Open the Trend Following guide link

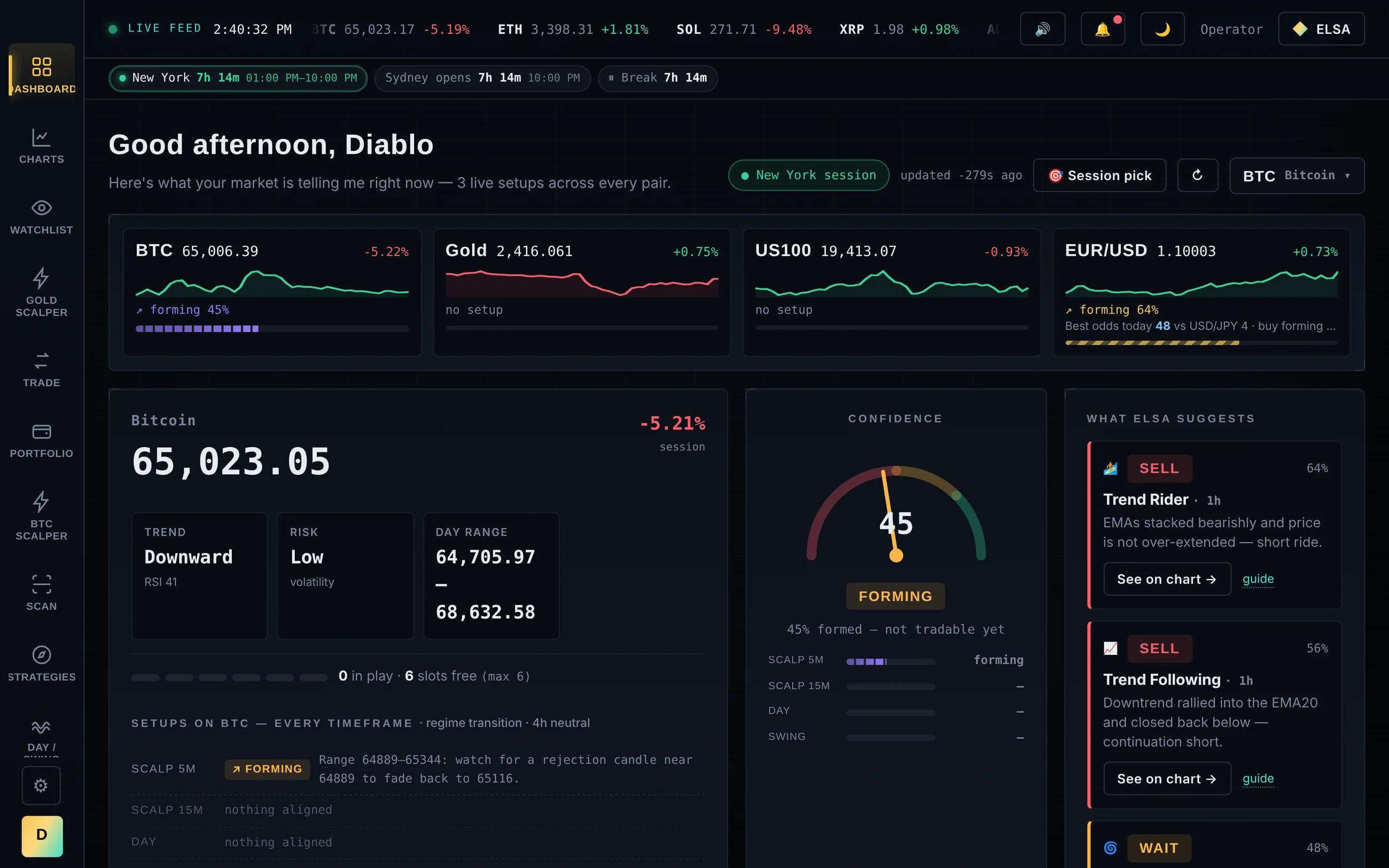click(x=1258, y=779)
